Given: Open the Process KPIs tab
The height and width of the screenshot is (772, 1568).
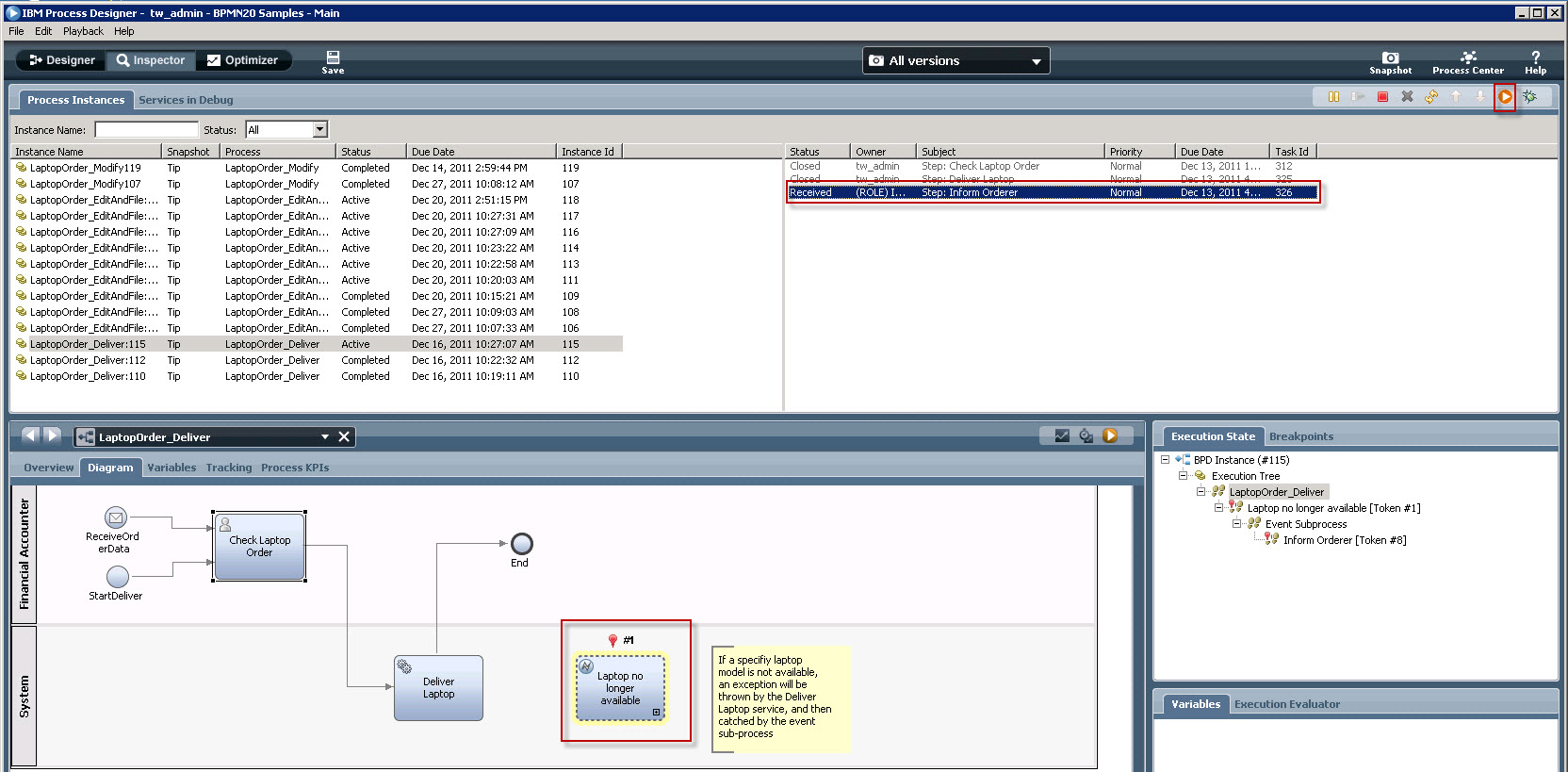Looking at the screenshot, I should [295, 468].
